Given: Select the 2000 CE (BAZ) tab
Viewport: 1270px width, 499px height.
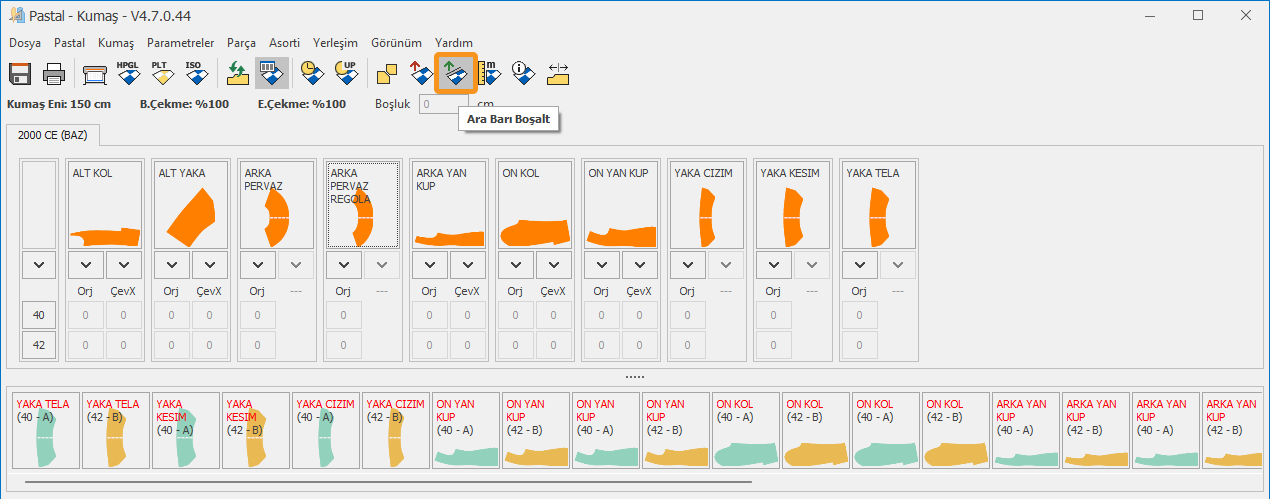Looking at the screenshot, I should [52, 135].
